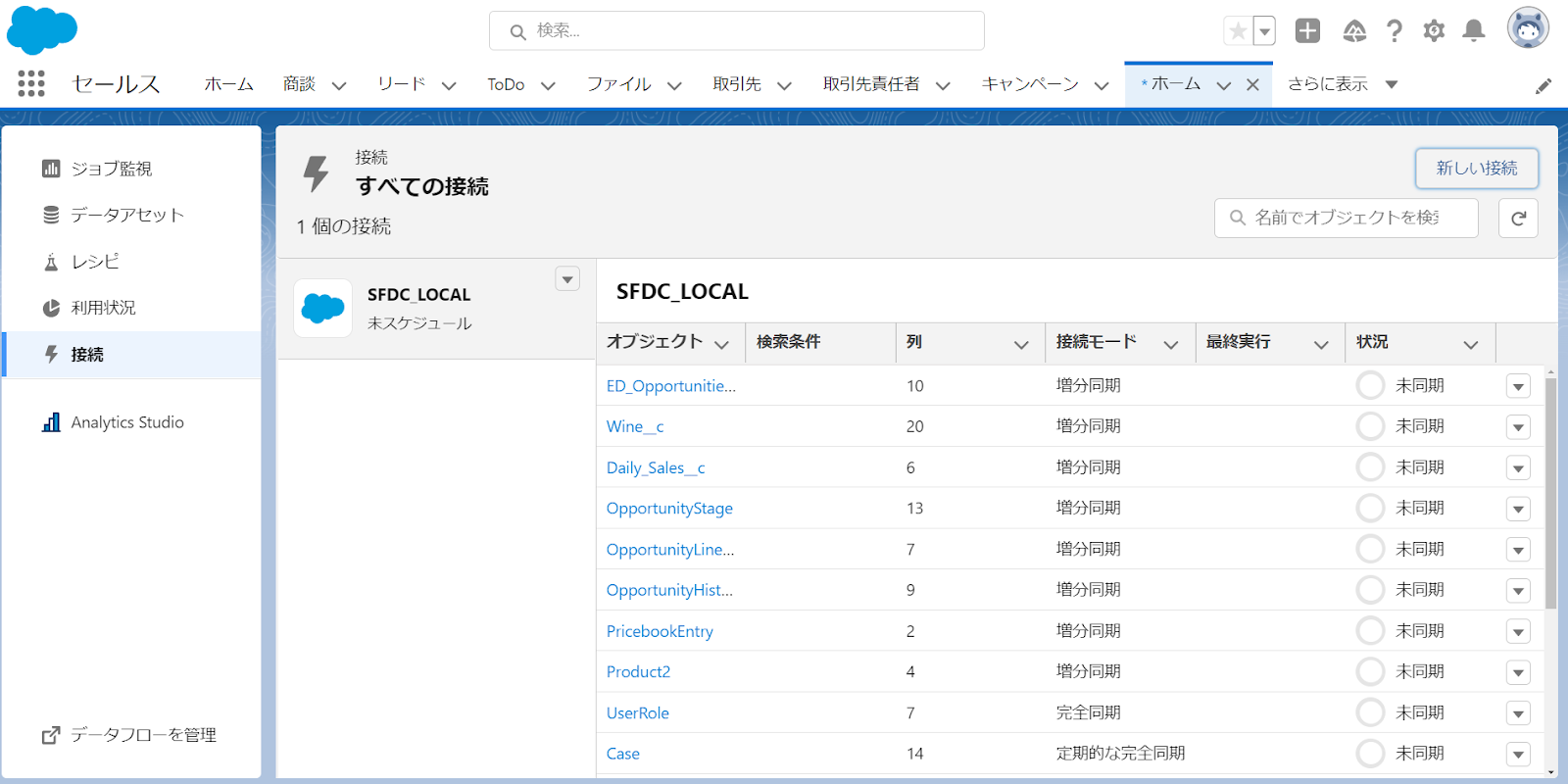Open the リード navigation tab
Viewport: 1568px width, 784px height.
tap(402, 84)
